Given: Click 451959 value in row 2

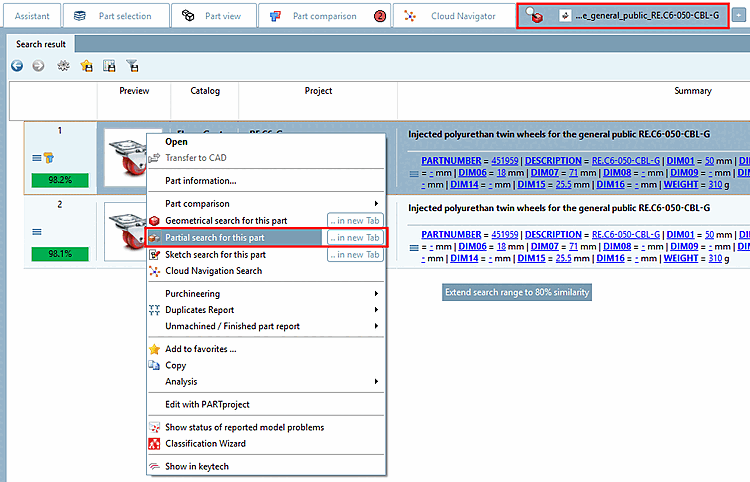Looking at the screenshot, I should (x=505, y=235).
